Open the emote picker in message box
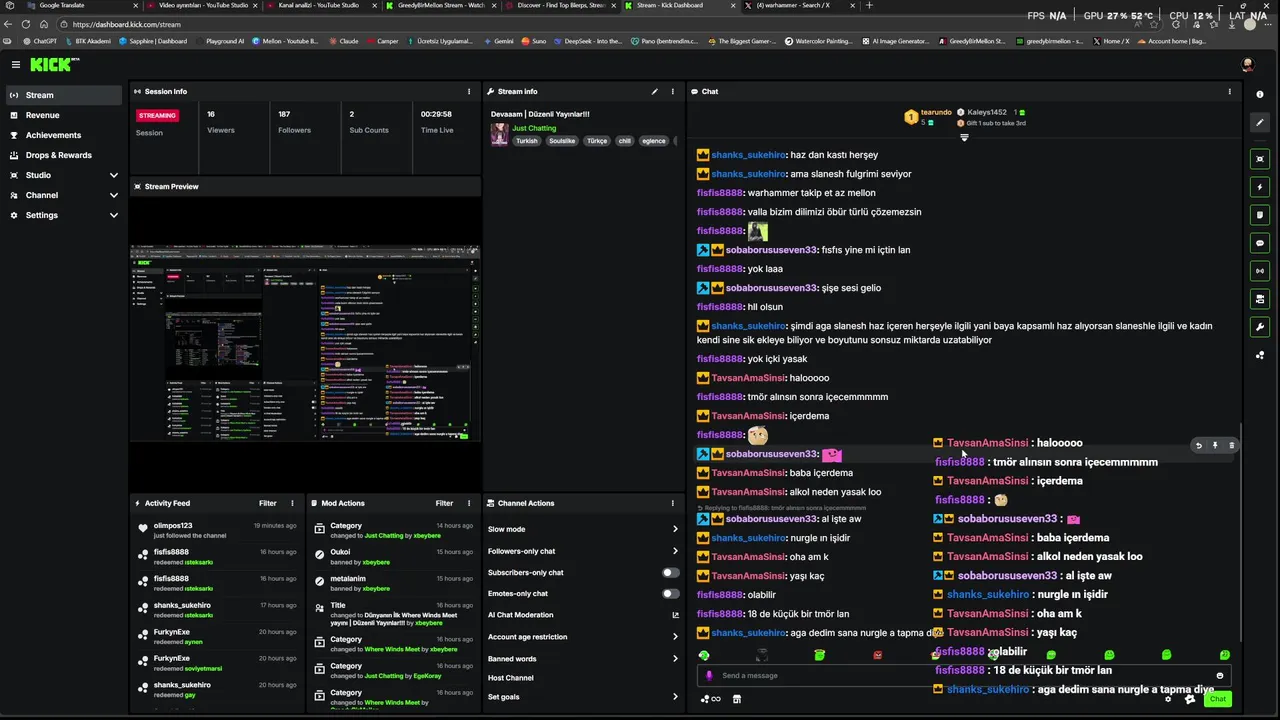The width and height of the screenshot is (1280, 720). click(x=1219, y=676)
